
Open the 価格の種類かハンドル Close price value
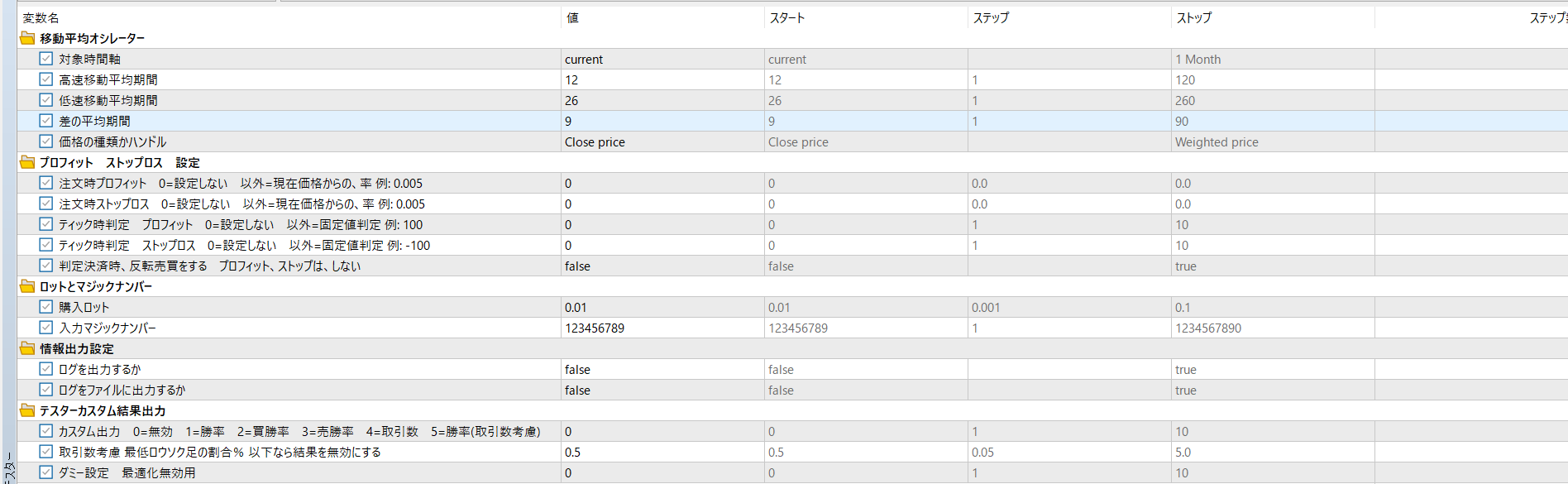(x=662, y=141)
